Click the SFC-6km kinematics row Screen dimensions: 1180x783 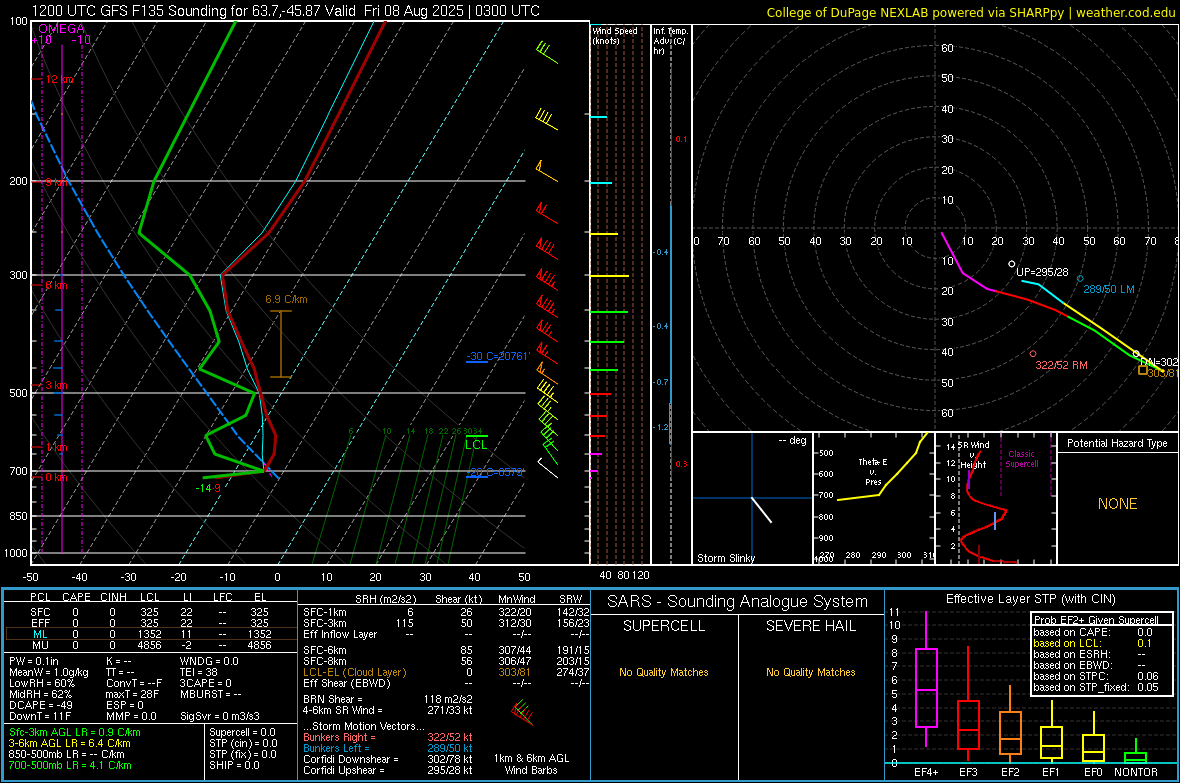[x=446, y=650]
